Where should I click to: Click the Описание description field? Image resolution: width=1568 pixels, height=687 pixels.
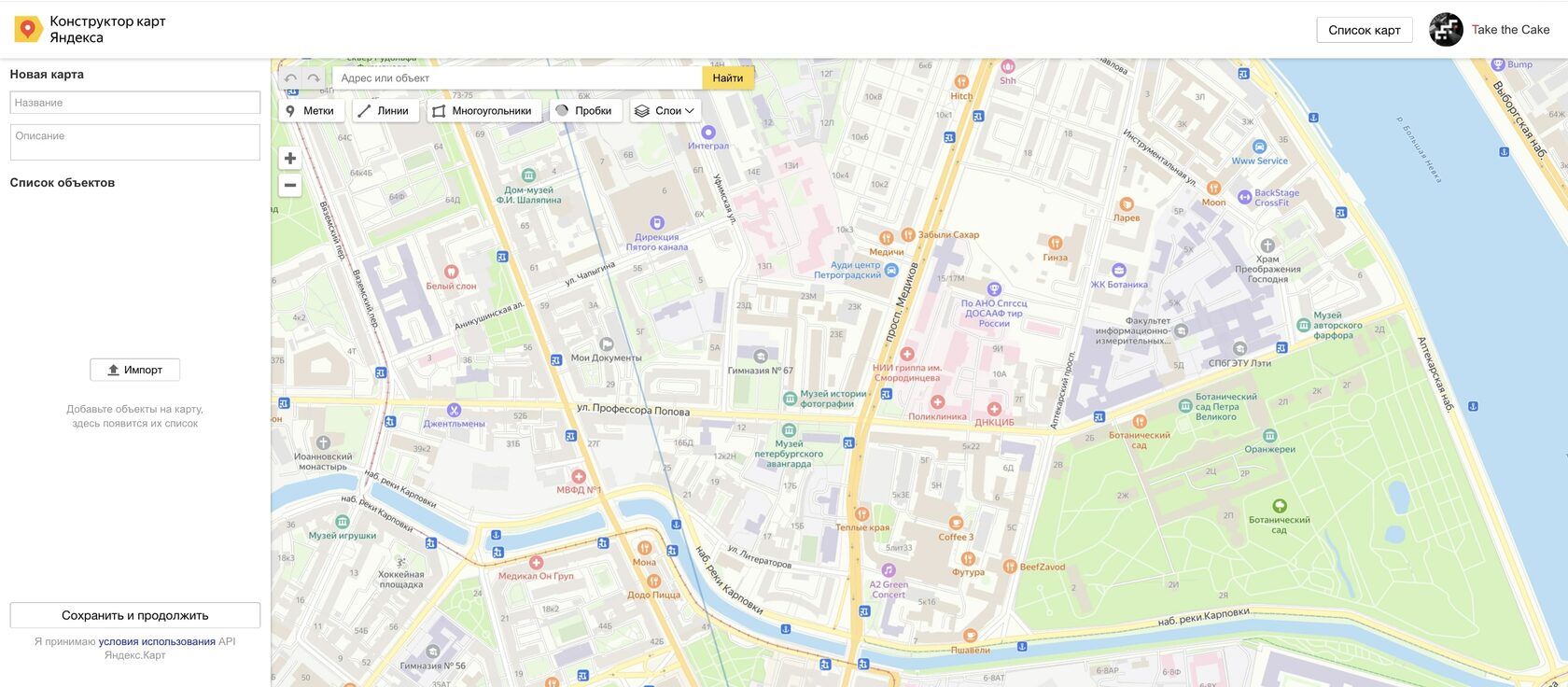point(135,143)
